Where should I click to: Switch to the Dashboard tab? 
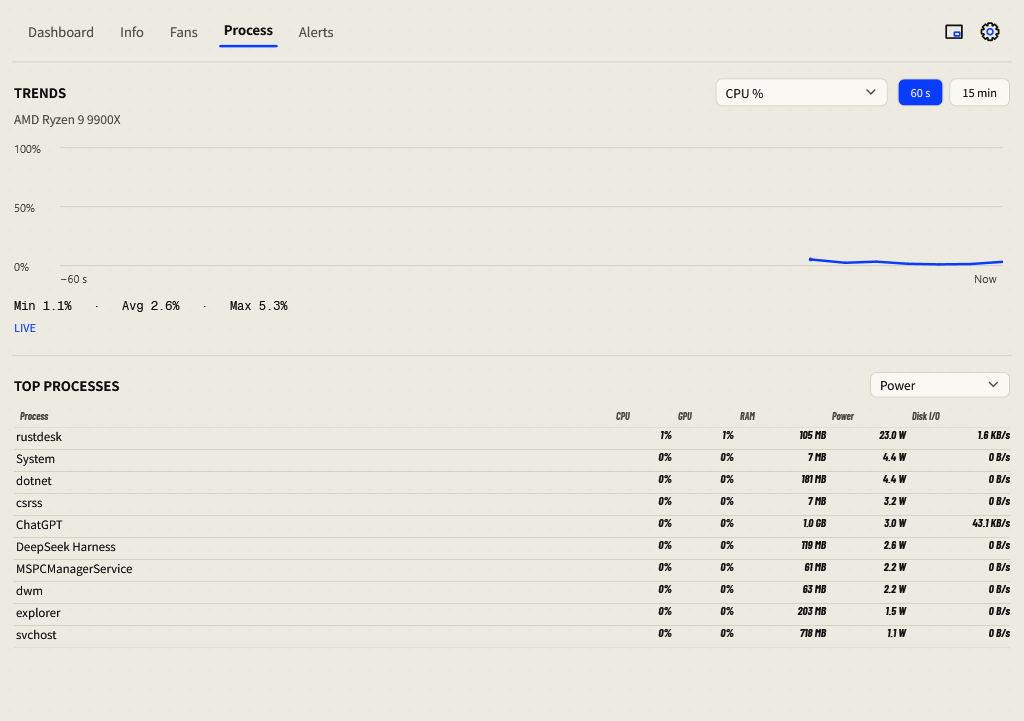click(x=61, y=32)
